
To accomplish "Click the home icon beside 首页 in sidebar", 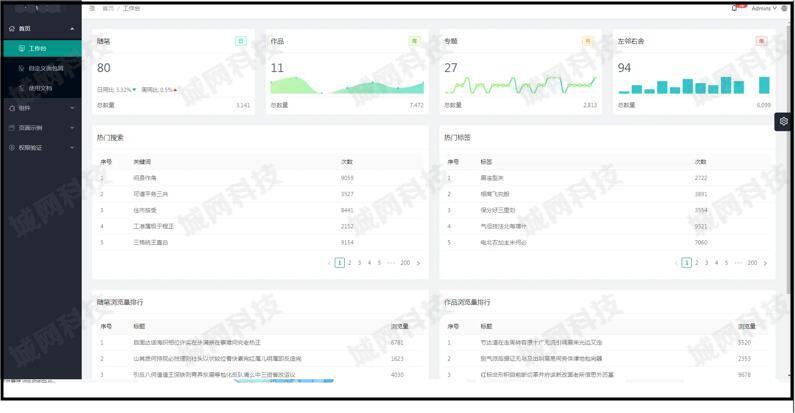I will pos(12,29).
